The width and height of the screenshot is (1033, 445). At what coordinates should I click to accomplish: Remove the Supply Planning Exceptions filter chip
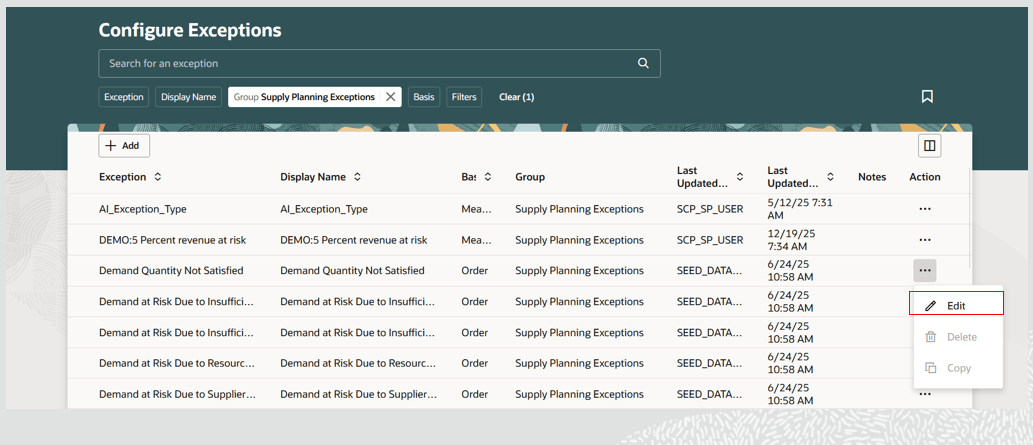click(x=391, y=97)
